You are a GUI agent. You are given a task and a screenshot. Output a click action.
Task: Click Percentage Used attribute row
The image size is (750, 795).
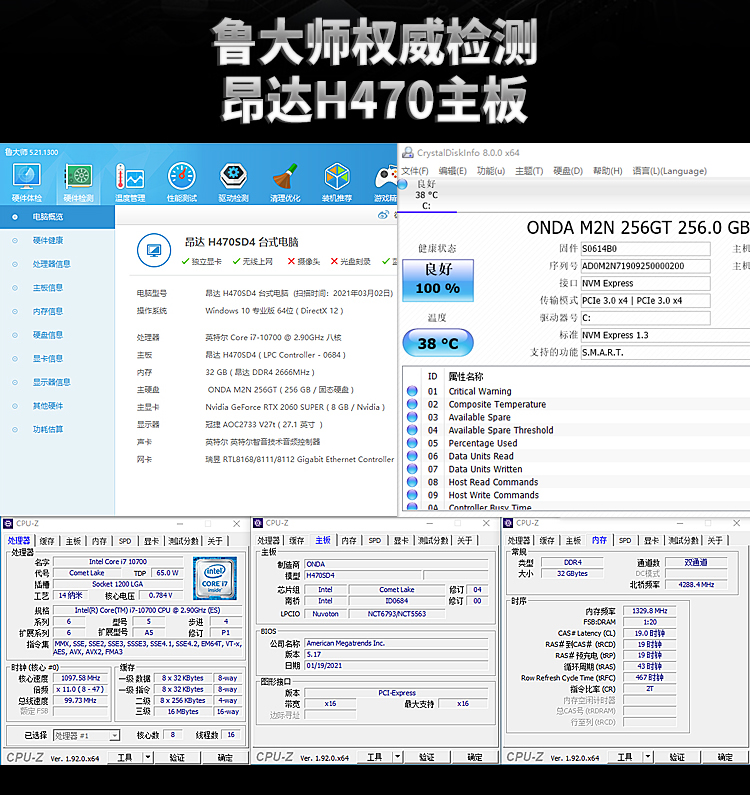[483, 443]
